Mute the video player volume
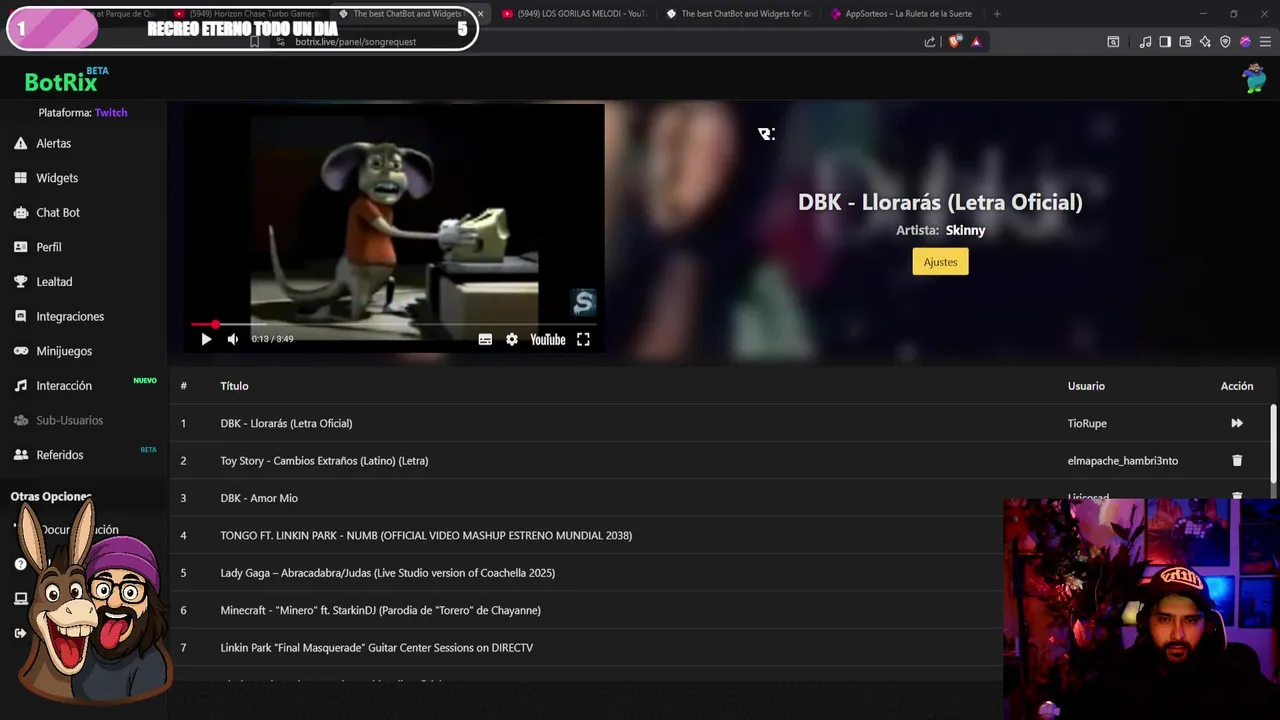The width and height of the screenshot is (1280, 720). 233,340
